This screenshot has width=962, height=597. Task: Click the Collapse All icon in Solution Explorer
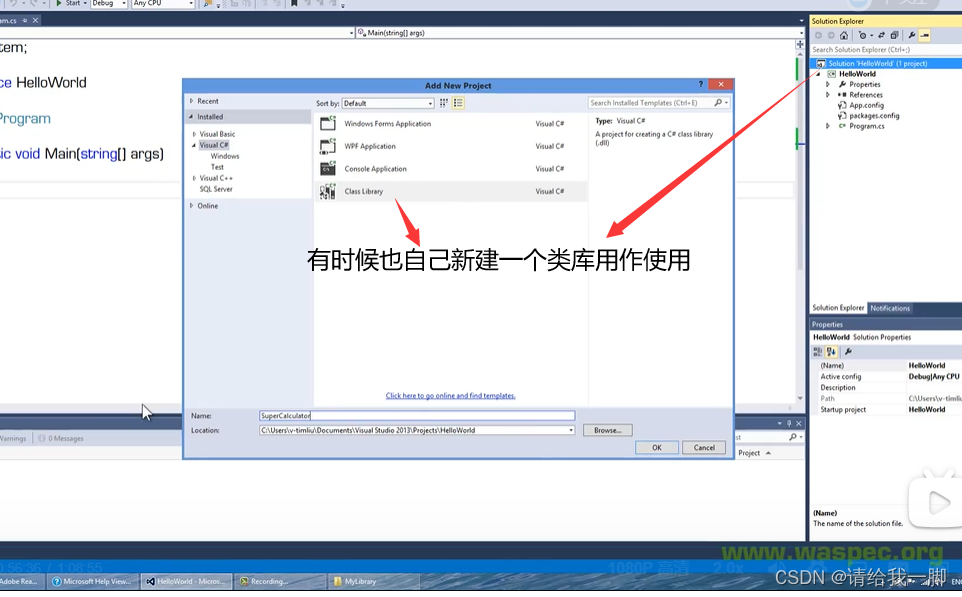895,36
